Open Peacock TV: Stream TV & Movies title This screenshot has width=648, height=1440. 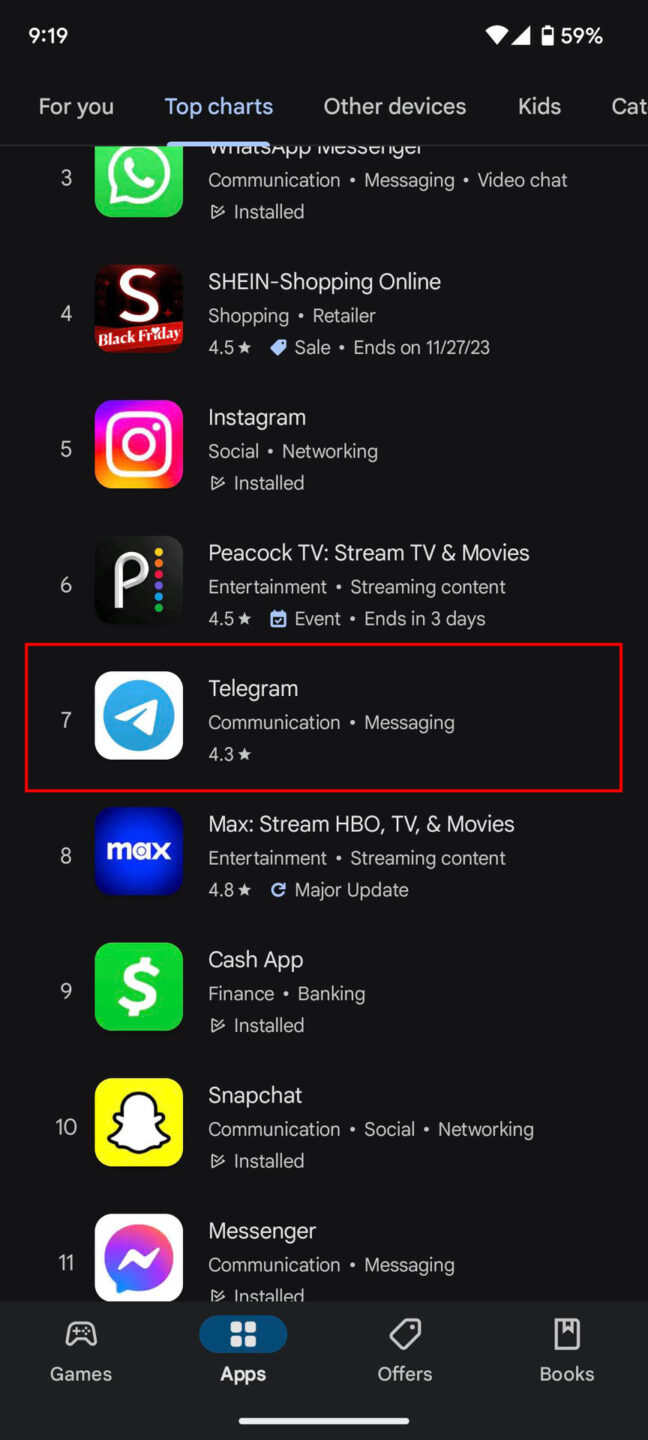click(x=369, y=553)
